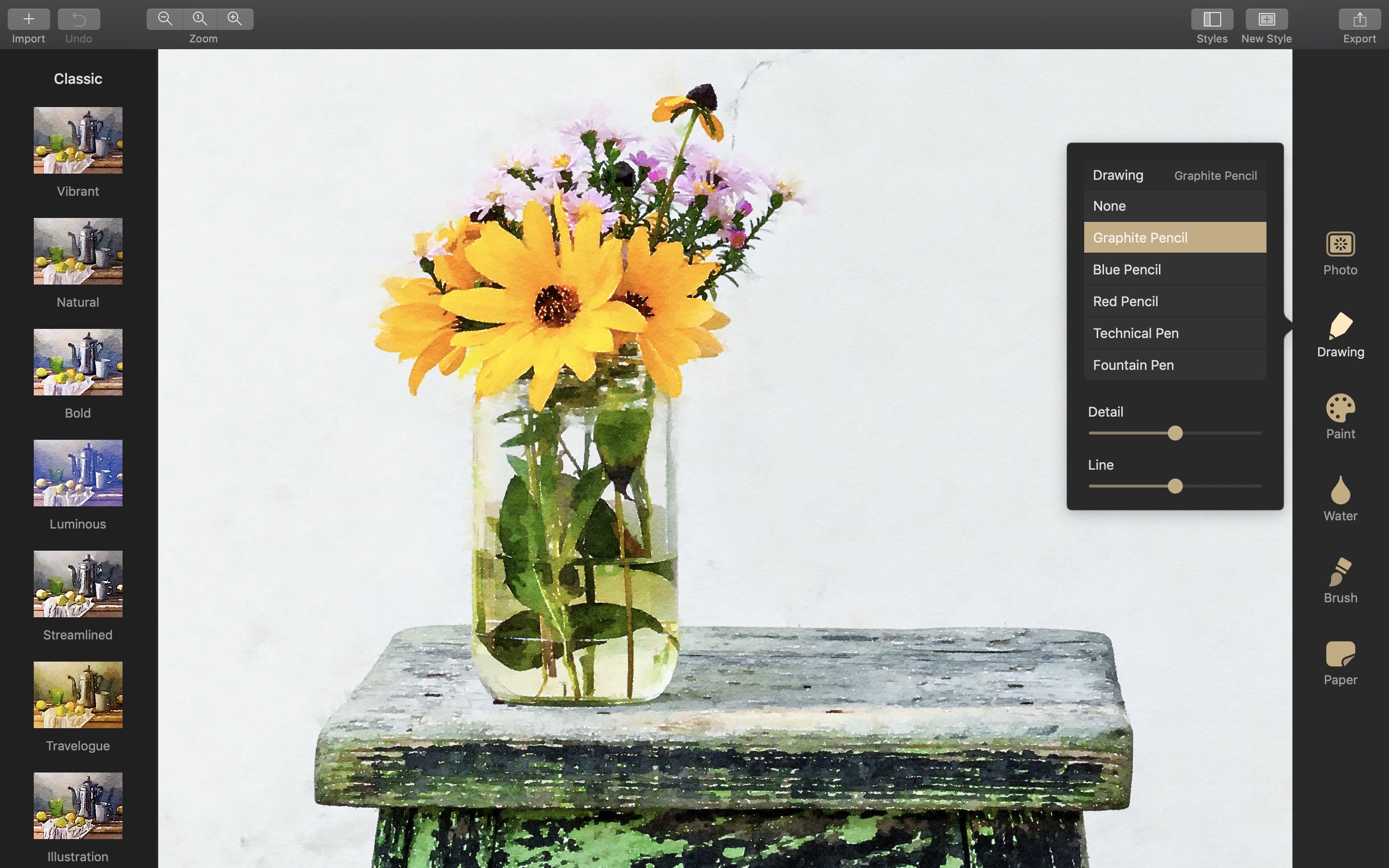This screenshot has height=868, width=1389.
Task: Open the Photo settings panel
Action: 1340,254
